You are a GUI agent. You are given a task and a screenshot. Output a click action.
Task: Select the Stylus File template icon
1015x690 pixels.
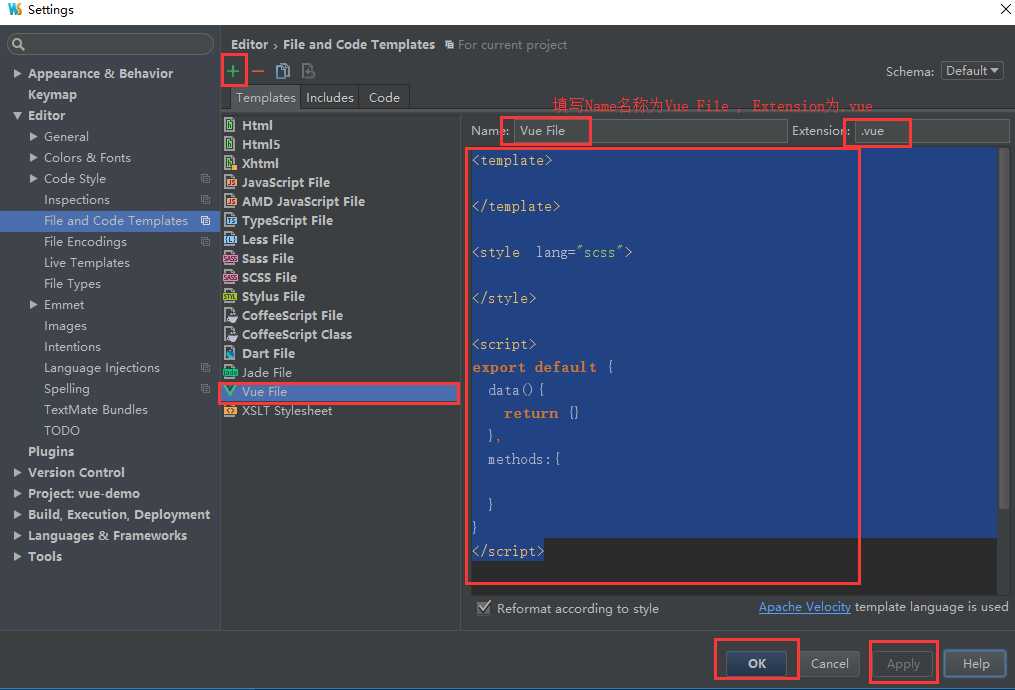(230, 296)
